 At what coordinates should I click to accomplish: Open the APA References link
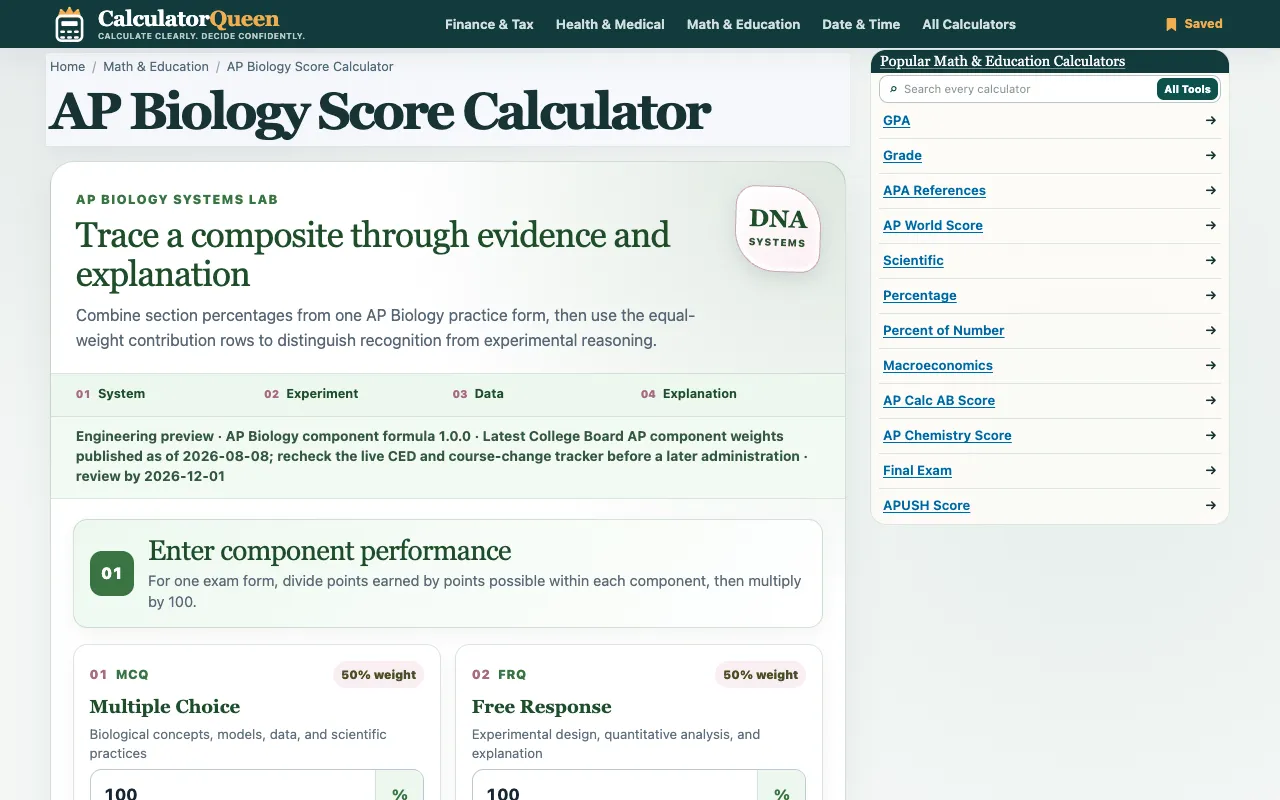pos(934,190)
